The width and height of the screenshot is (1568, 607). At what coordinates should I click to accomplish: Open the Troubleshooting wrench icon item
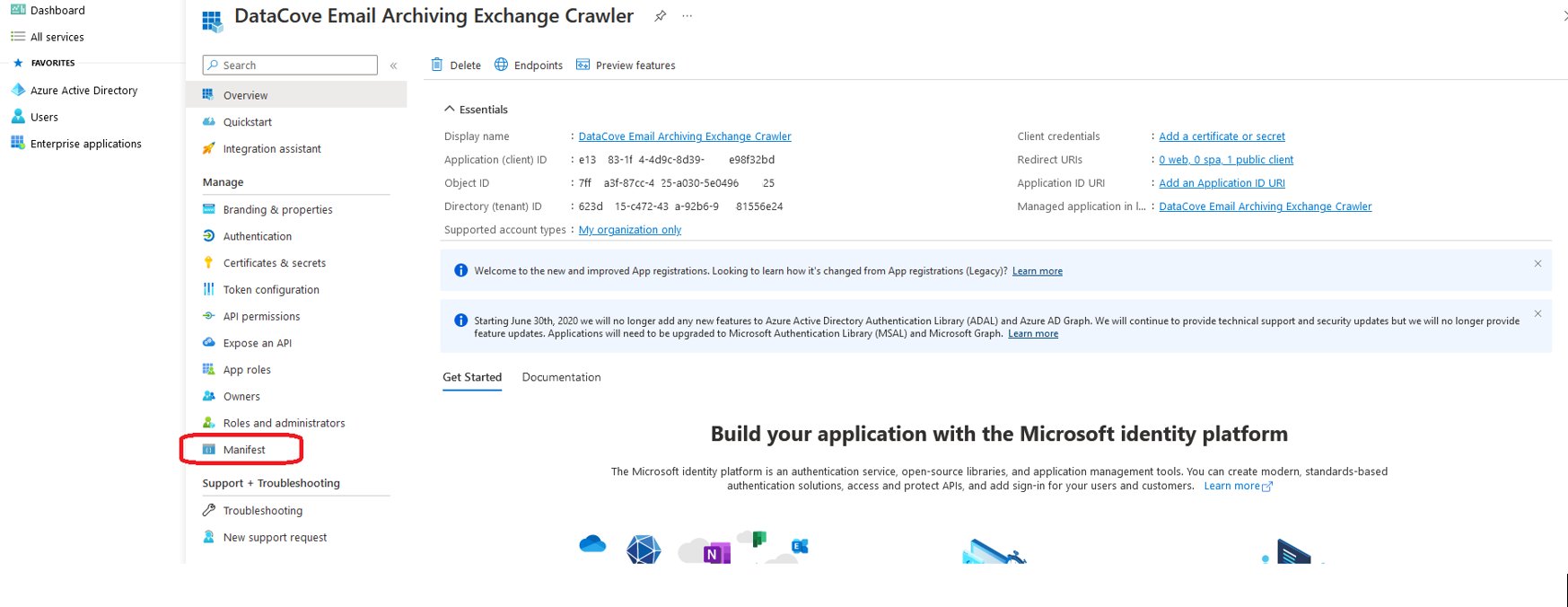pyautogui.click(x=209, y=510)
